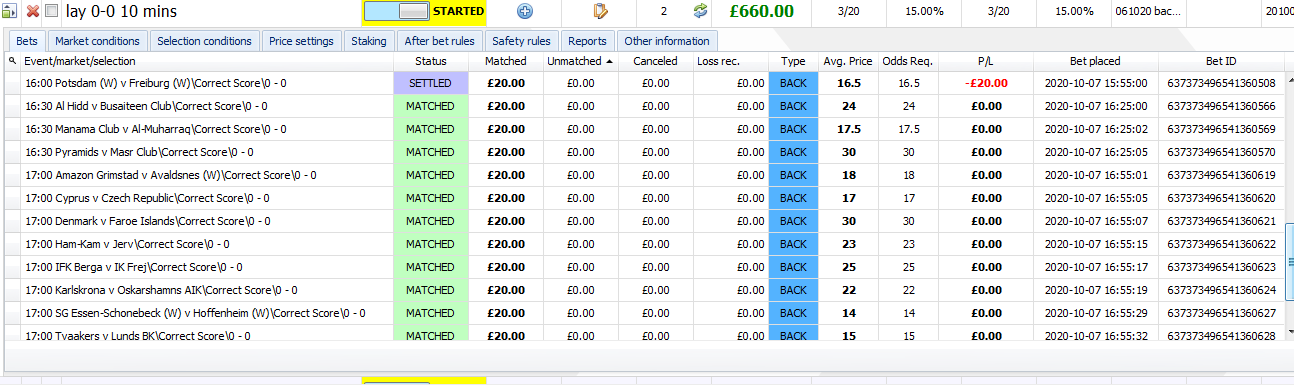Click the -£20.00 P/L value
This screenshot has height=388, width=1294.
[986, 83]
